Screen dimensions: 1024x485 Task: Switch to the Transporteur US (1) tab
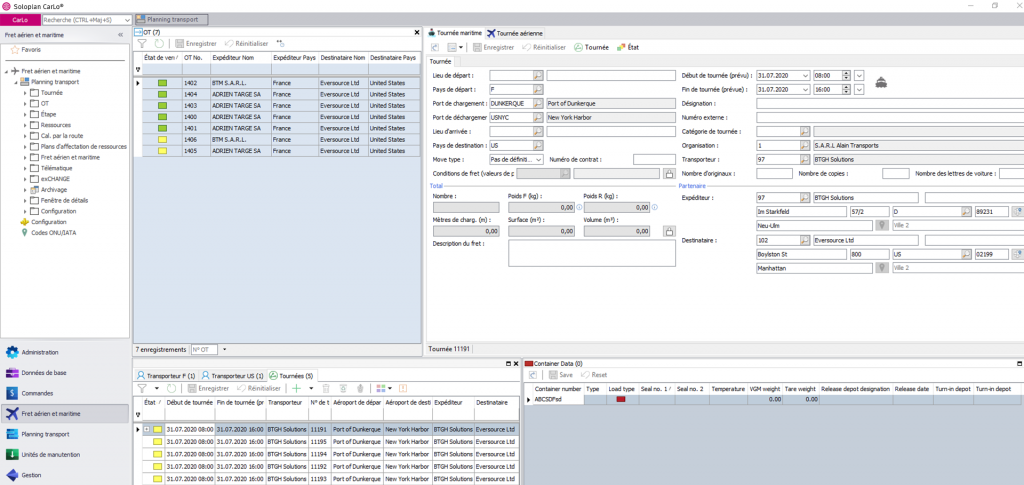232,376
